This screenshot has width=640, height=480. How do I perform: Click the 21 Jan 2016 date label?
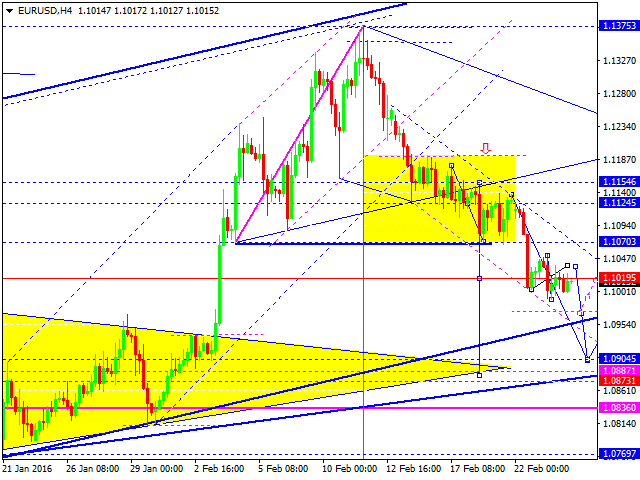pyautogui.click(x=27, y=469)
